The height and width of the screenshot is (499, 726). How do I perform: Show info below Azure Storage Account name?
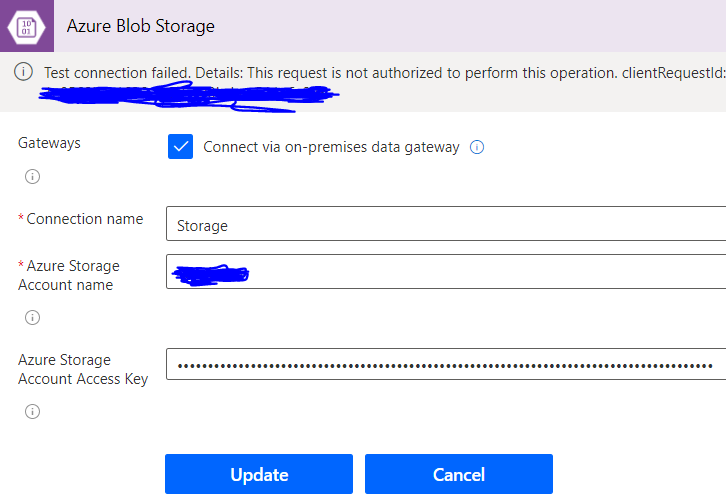click(32, 318)
